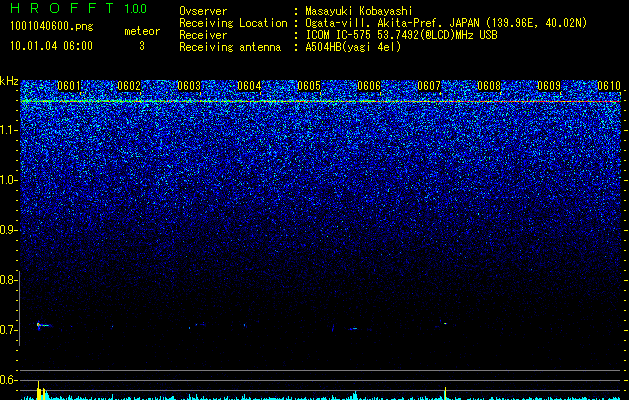Click the bright meteor echo just before 0601
This screenshot has width=629, height=400.
coord(42,325)
